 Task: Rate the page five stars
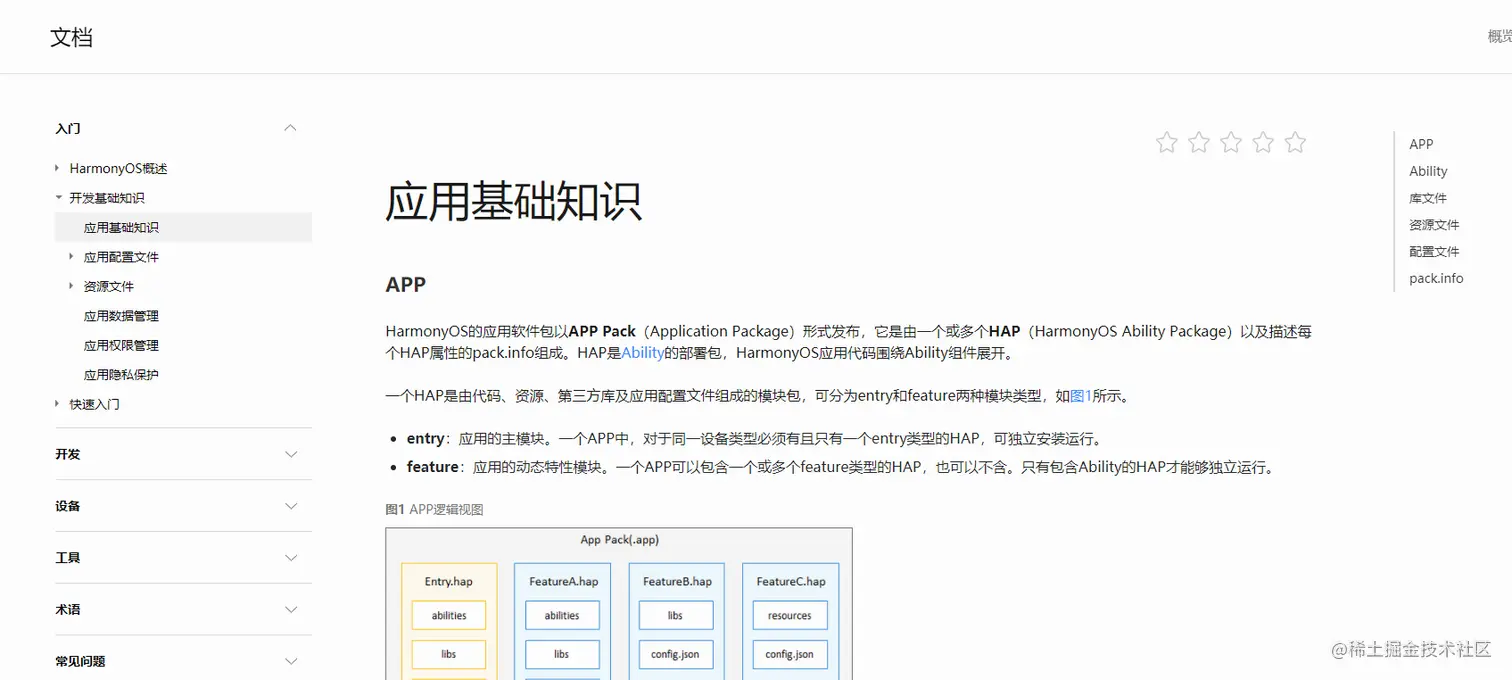pyautogui.click(x=1295, y=142)
